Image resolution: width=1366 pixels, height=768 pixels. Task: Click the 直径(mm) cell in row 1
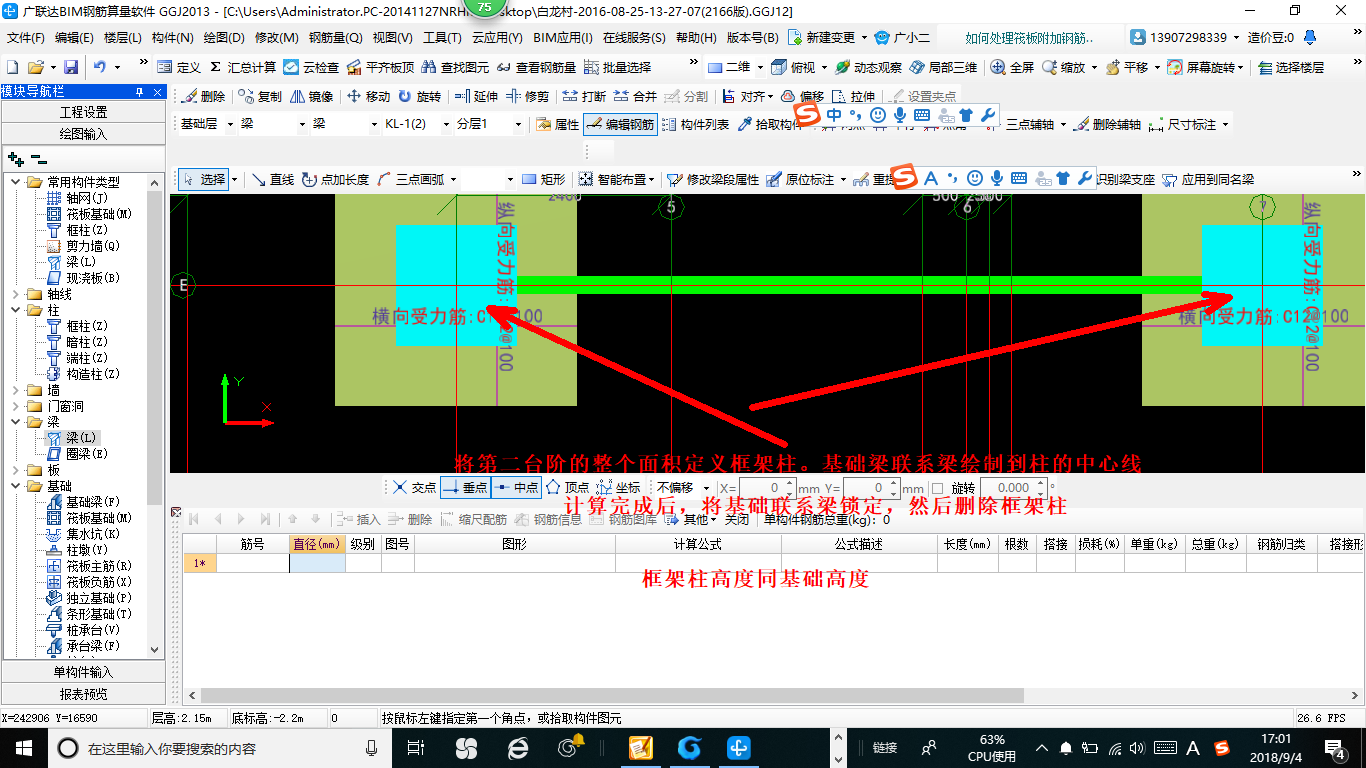pos(317,564)
